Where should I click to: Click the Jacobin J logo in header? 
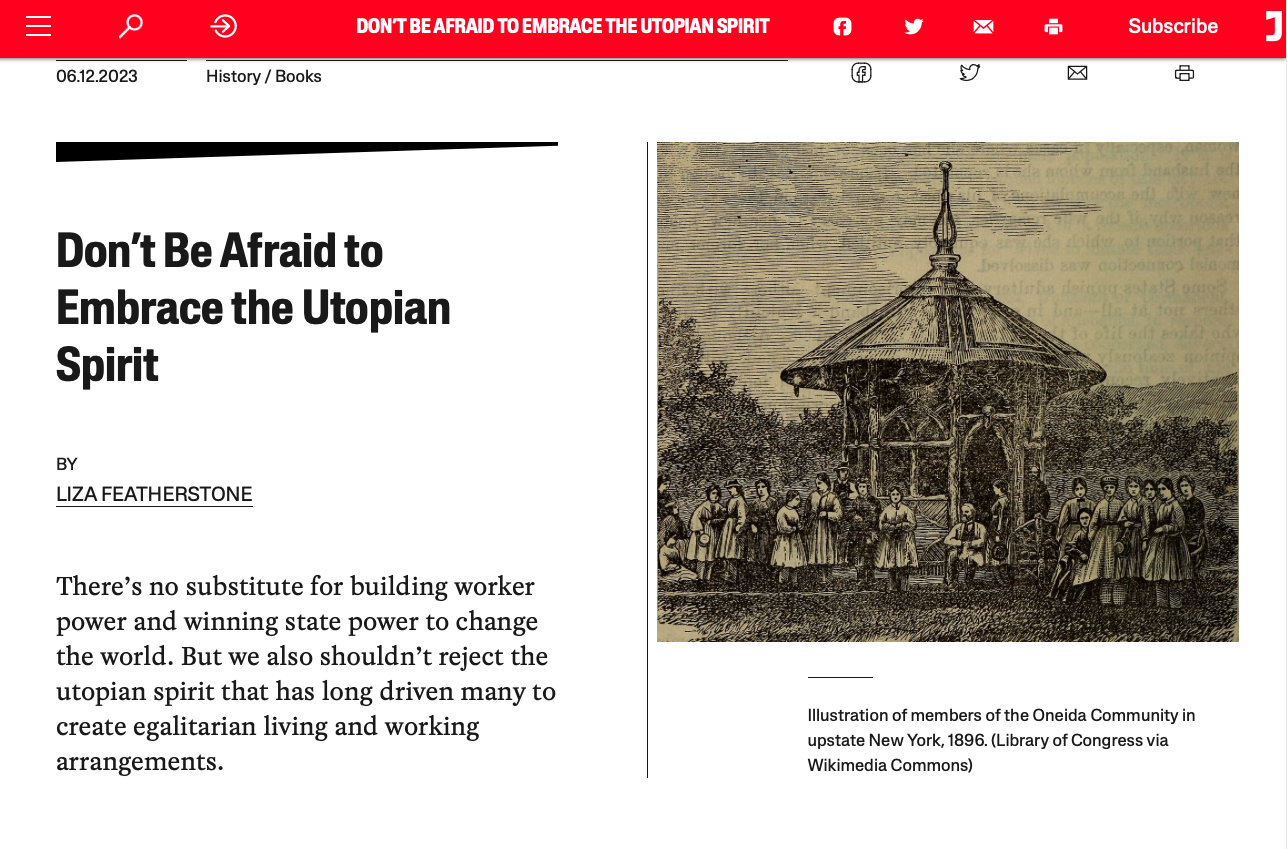tap(1273, 24)
